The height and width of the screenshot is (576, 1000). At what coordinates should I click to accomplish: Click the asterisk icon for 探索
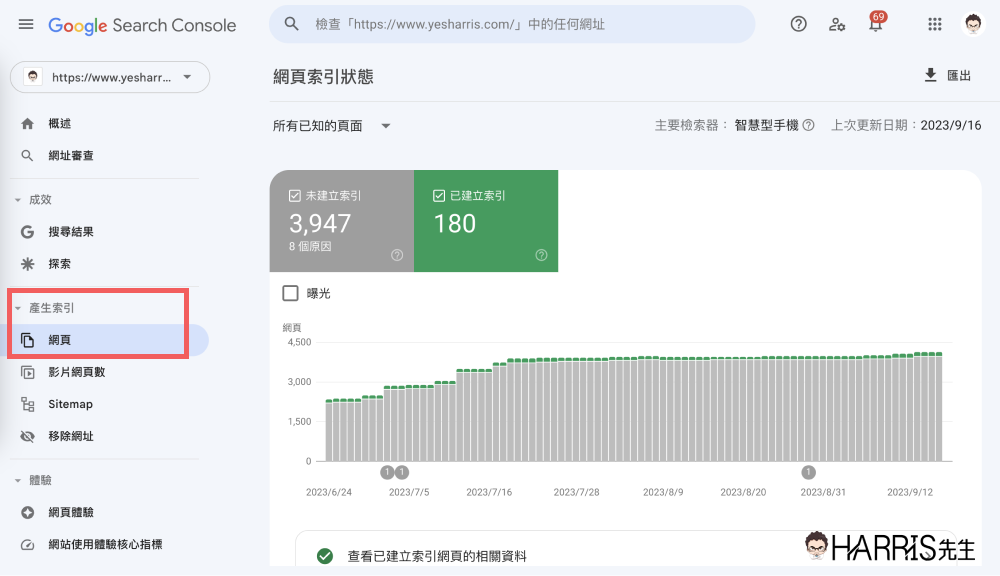click(27, 264)
